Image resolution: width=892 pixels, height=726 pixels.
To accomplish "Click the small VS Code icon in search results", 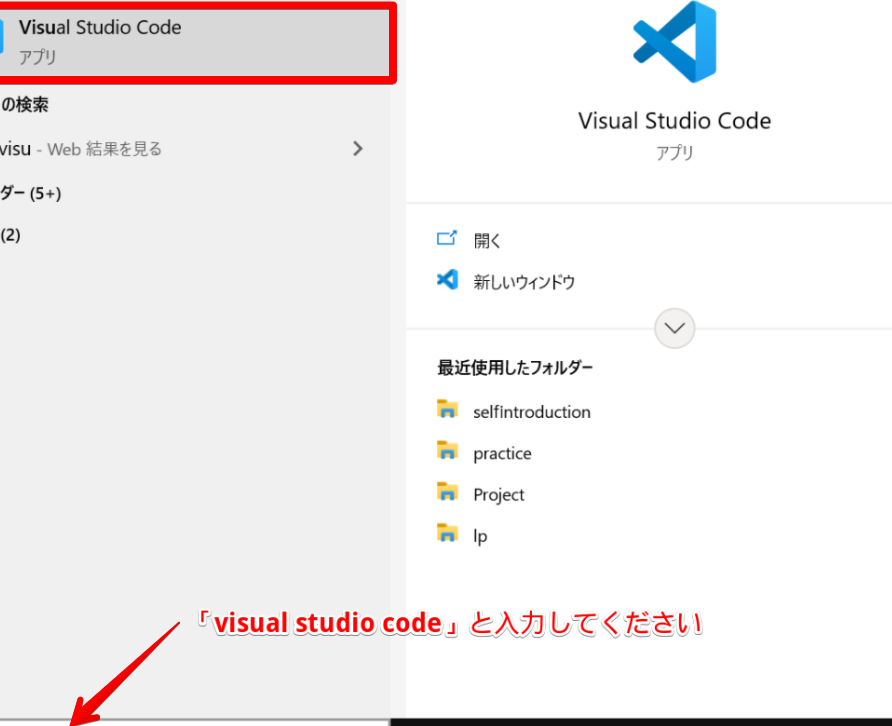I will (x=3, y=38).
